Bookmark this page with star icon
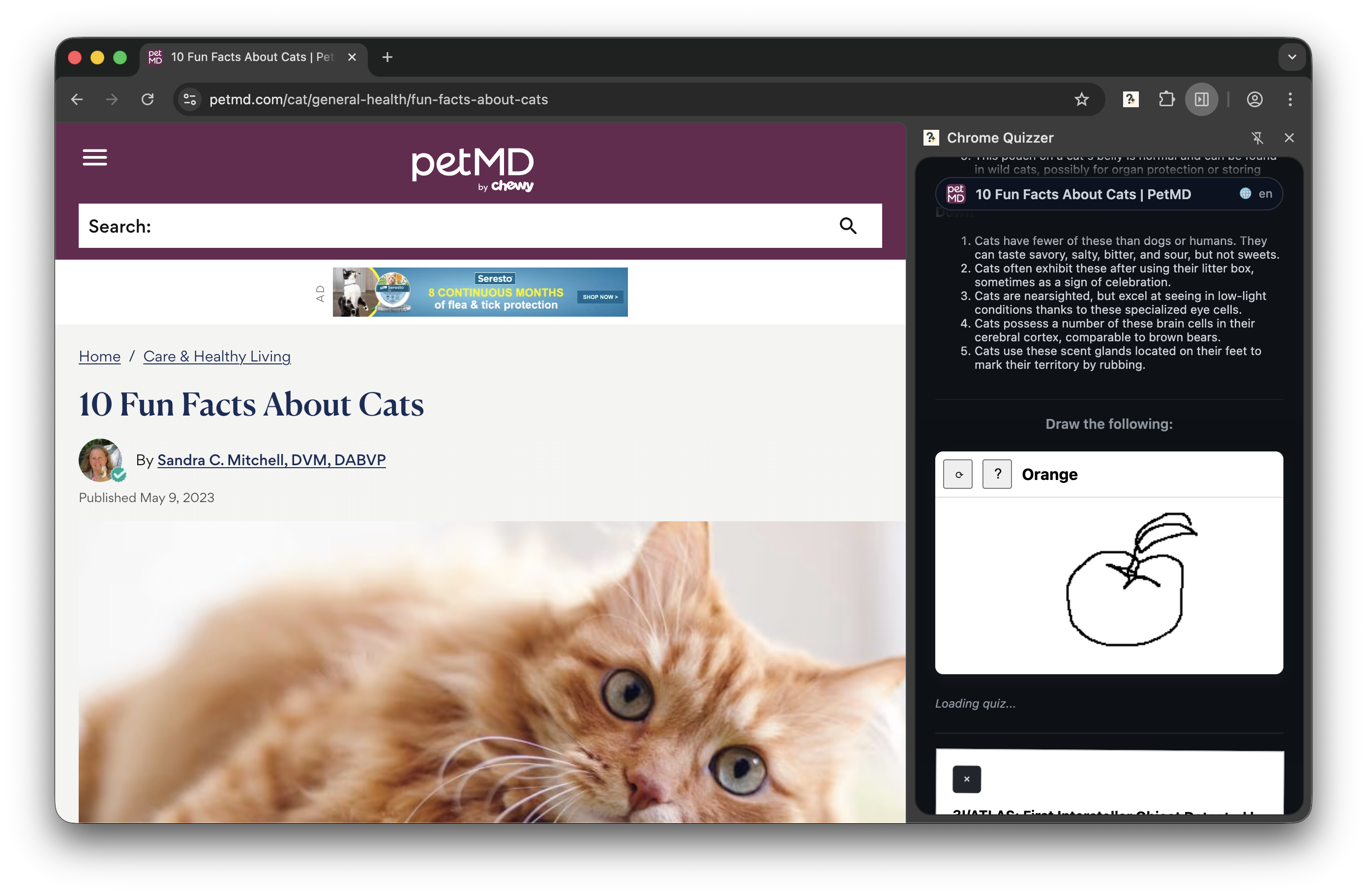The height and width of the screenshot is (896, 1367). 1081,99
